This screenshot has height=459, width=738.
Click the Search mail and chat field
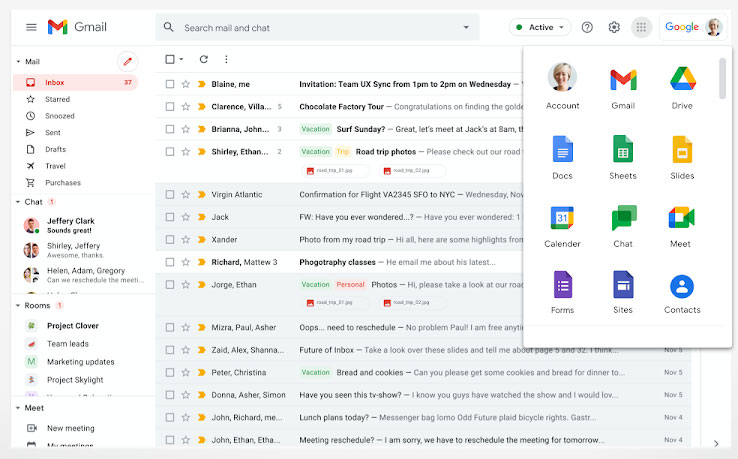[318, 28]
